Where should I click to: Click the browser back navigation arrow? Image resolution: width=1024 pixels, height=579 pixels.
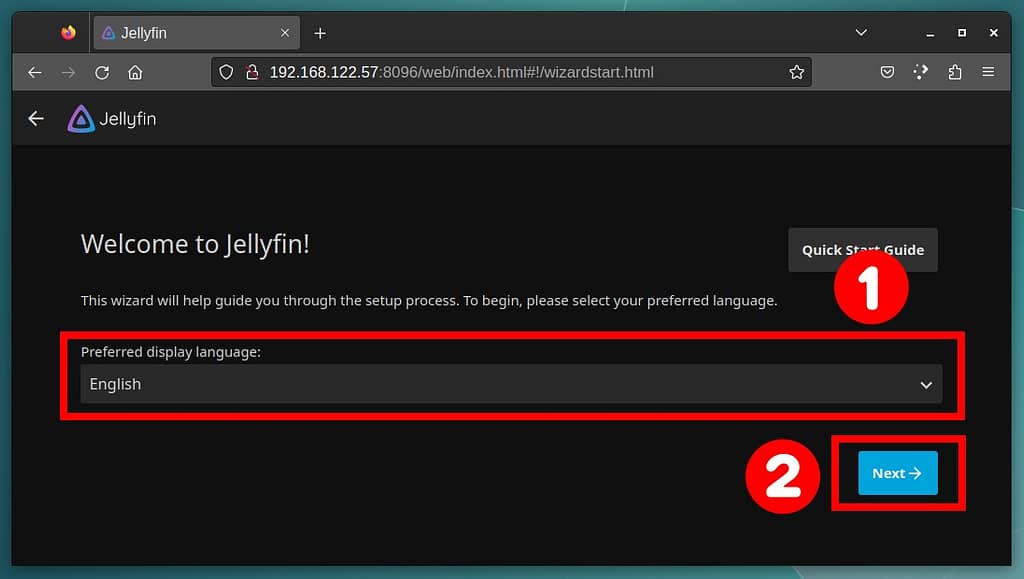pyautogui.click(x=35, y=73)
